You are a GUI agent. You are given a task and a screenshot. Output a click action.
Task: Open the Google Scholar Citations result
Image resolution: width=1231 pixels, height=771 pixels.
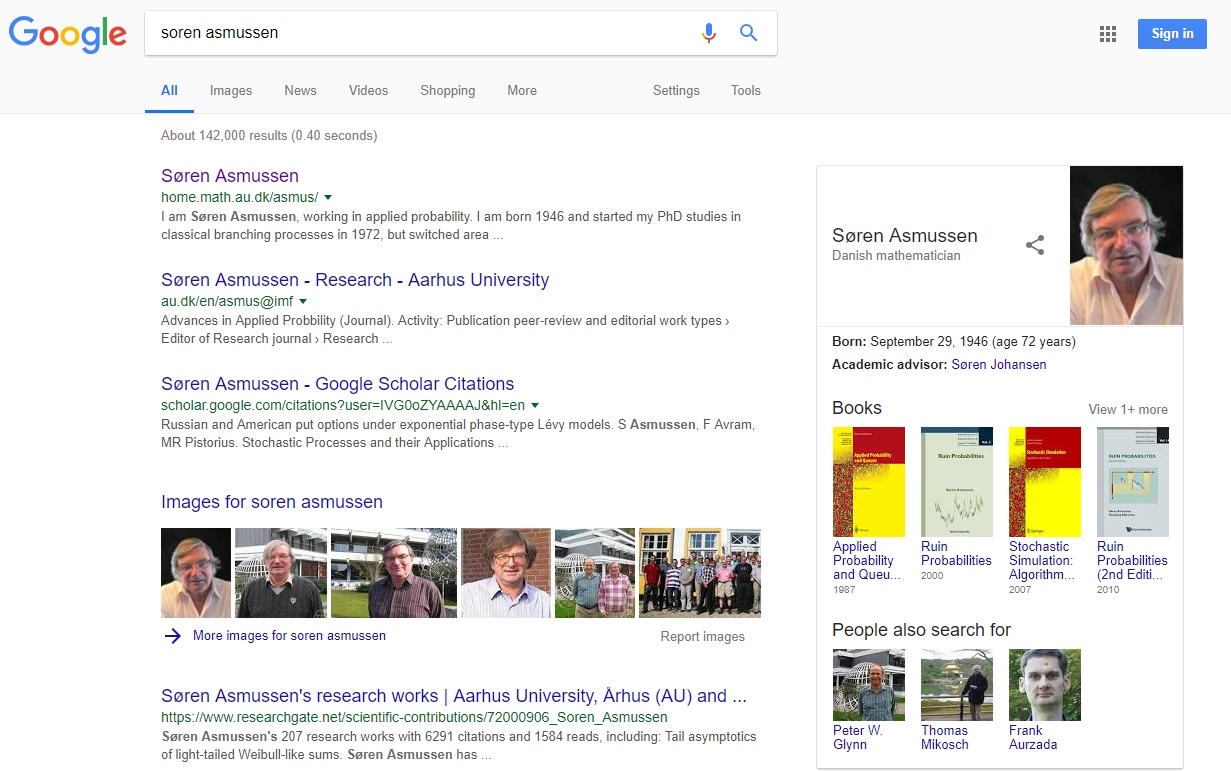pos(337,384)
